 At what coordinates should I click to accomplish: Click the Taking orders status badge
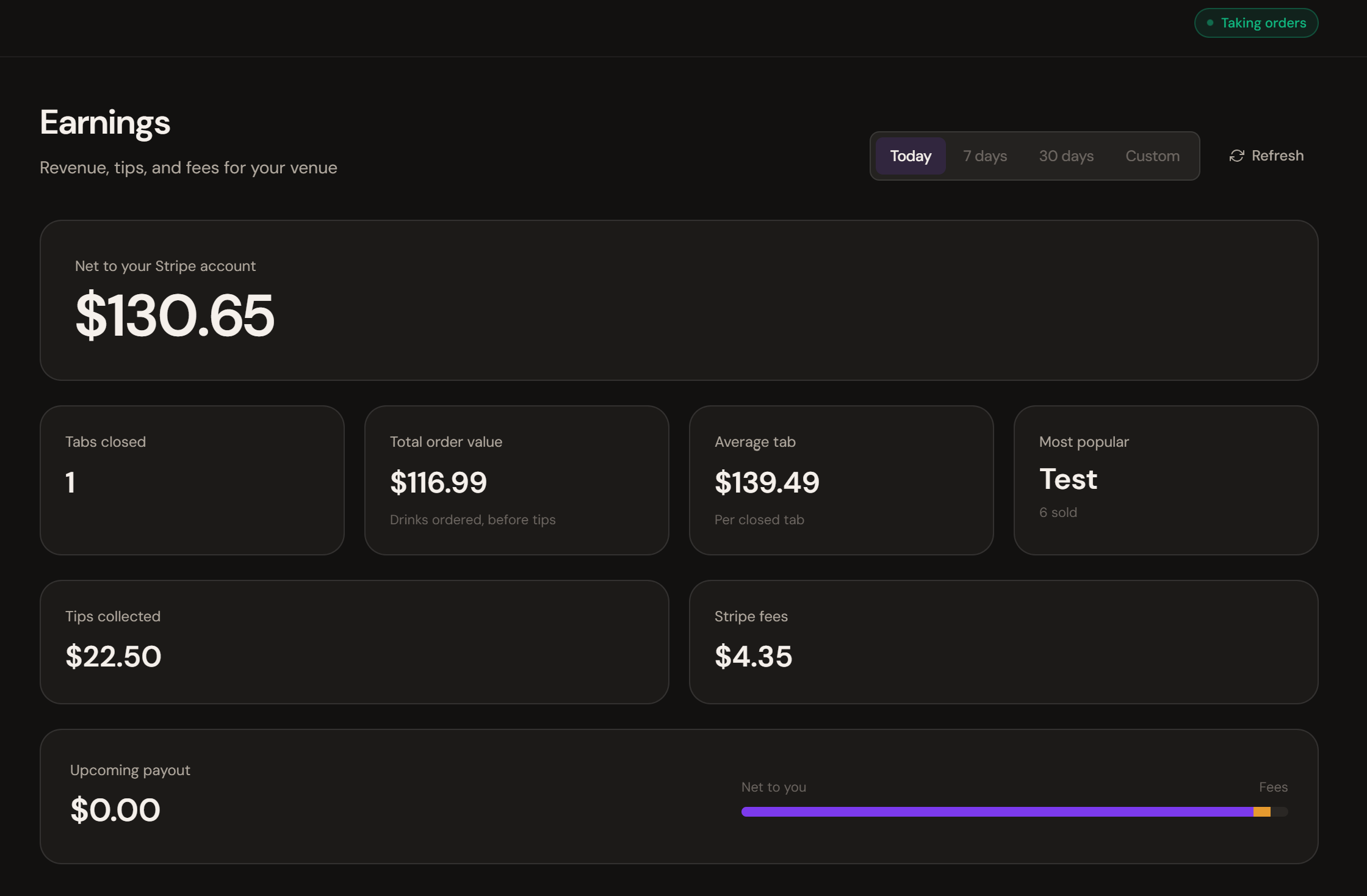pyautogui.click(x=1256, y=23)
